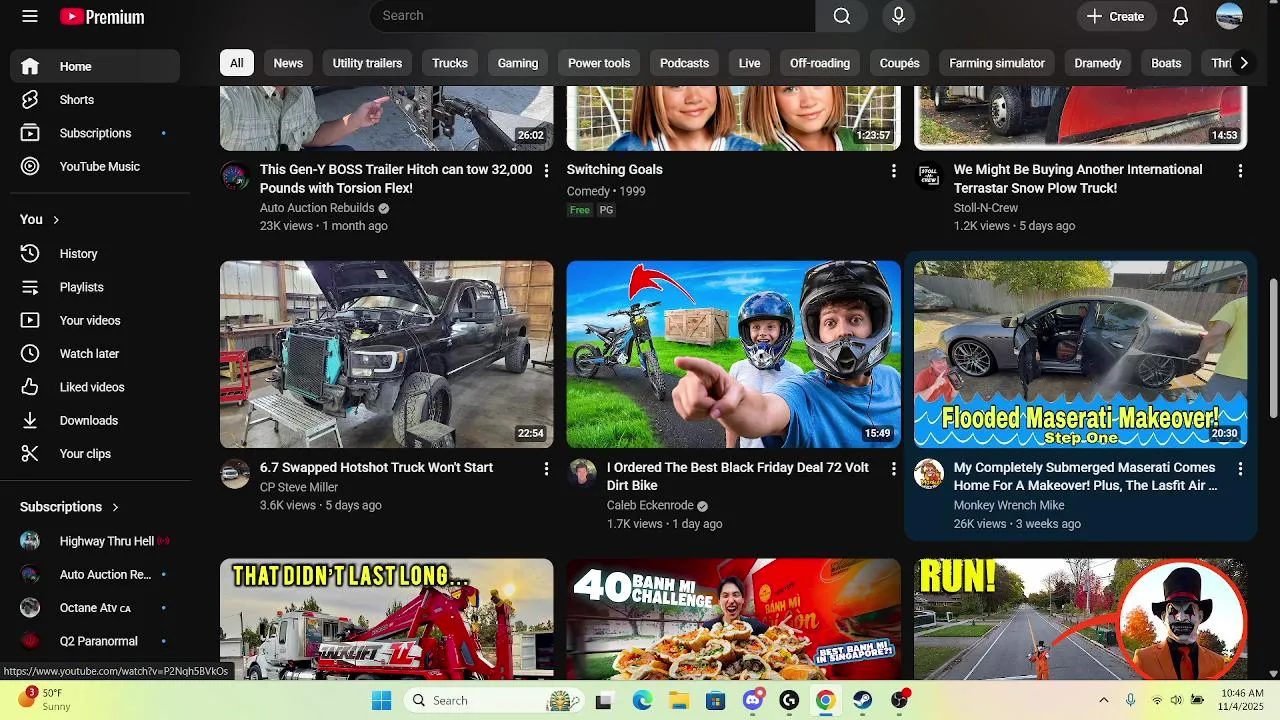Image resolution: width=1280 pixels, height=720 pixels.
Task: Open the notifications bell
Action: (1180, 16)
